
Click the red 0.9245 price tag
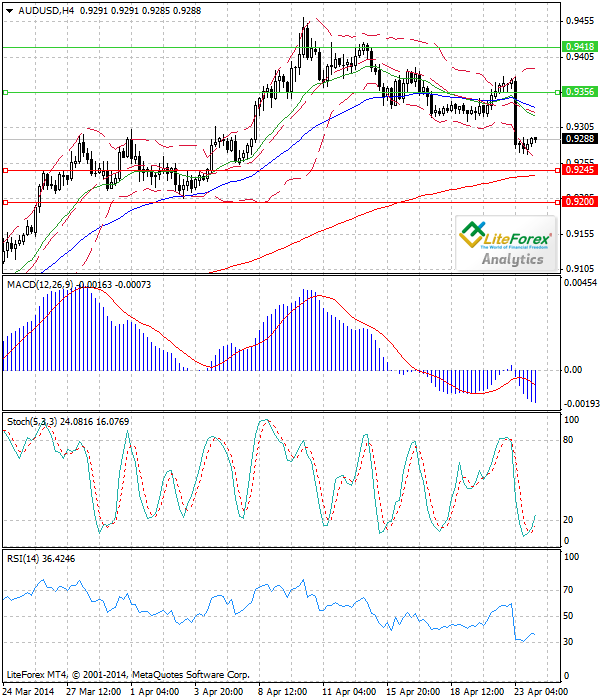tap(580, 170)
